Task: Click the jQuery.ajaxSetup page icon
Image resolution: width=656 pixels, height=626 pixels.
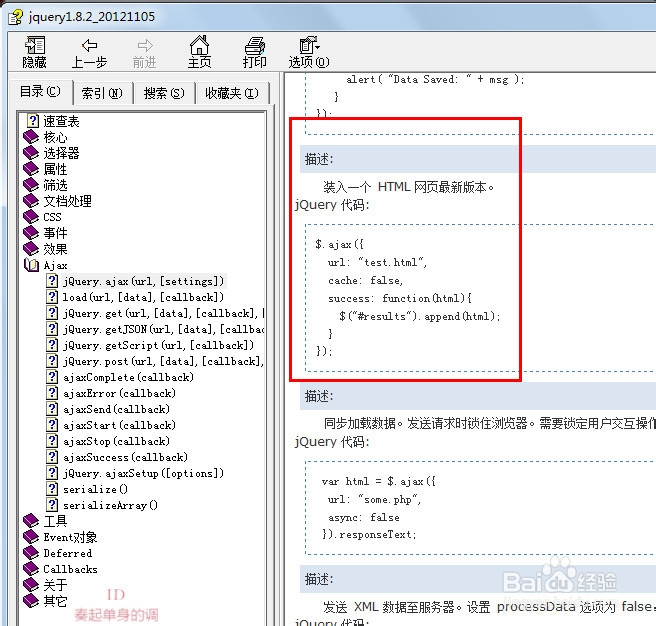Action: click(51, 472)
